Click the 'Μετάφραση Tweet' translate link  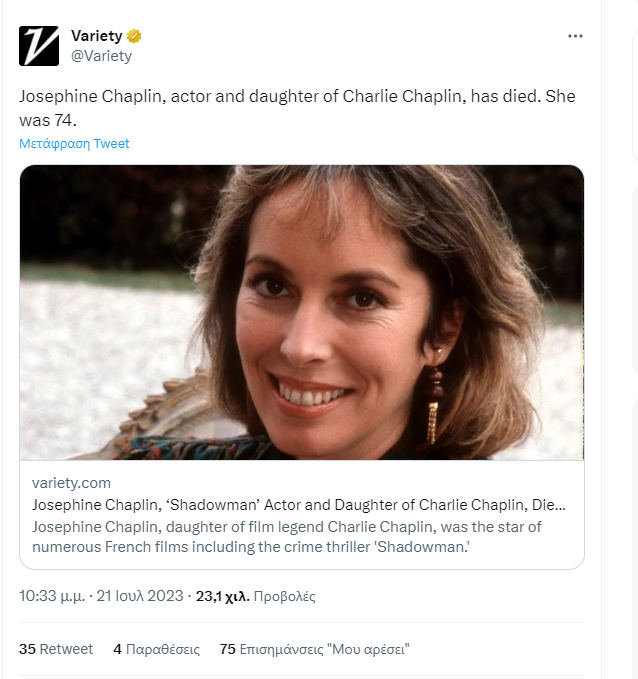click(x=74, y=143)
